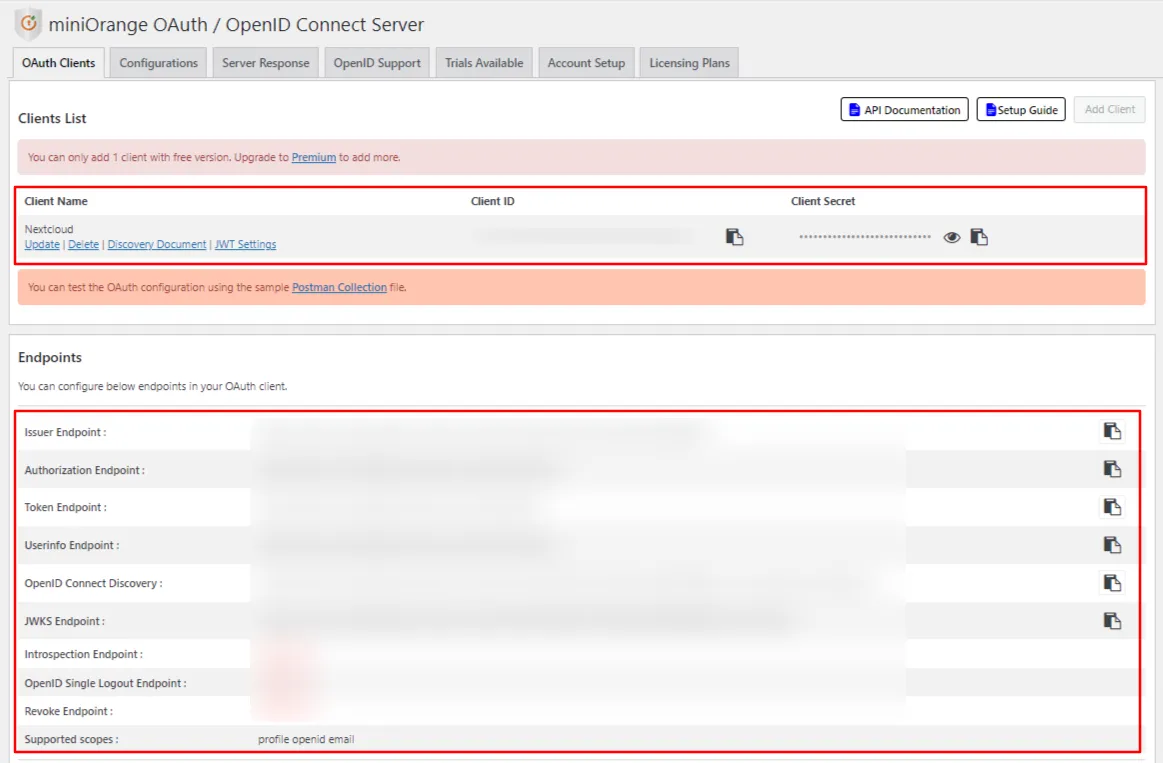Open the API Documentation button
This screenshot has width=1163, height=763.
(904, 109)
